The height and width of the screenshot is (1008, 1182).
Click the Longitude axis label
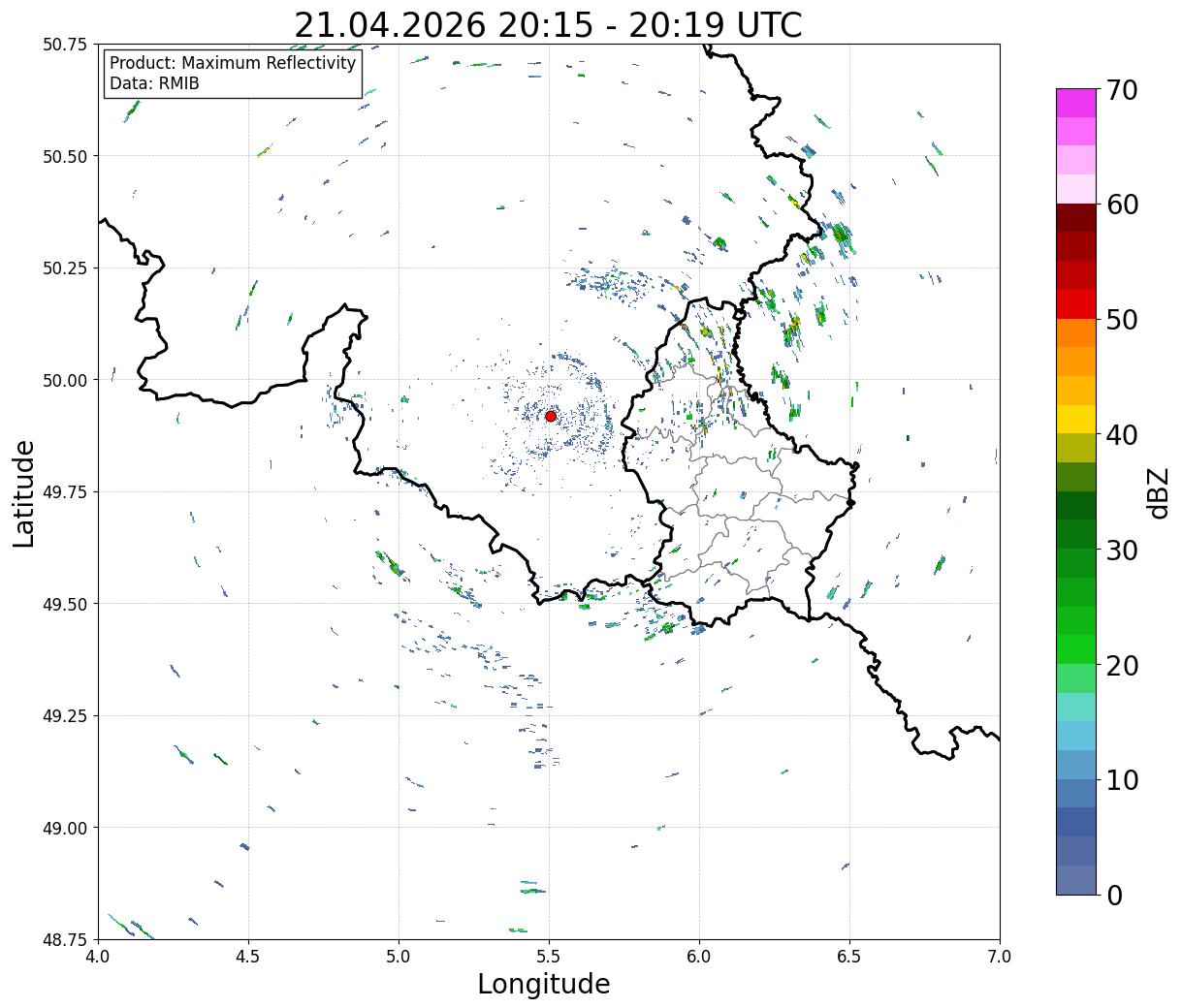(x=544, y=984)
